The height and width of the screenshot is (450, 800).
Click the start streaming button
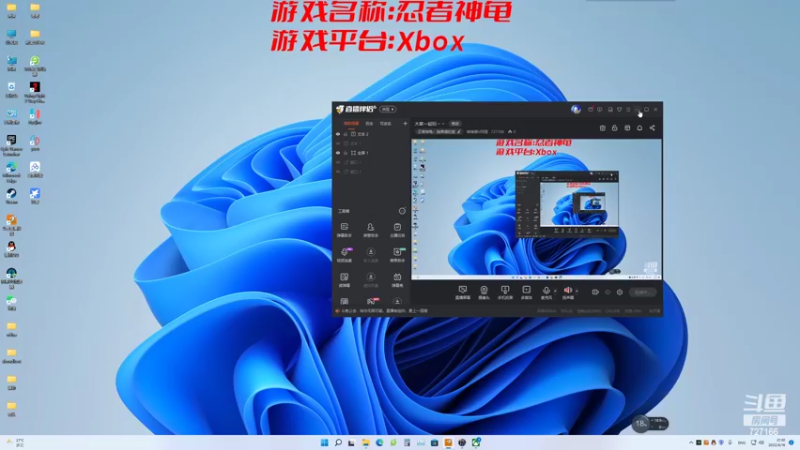[642, 292]
